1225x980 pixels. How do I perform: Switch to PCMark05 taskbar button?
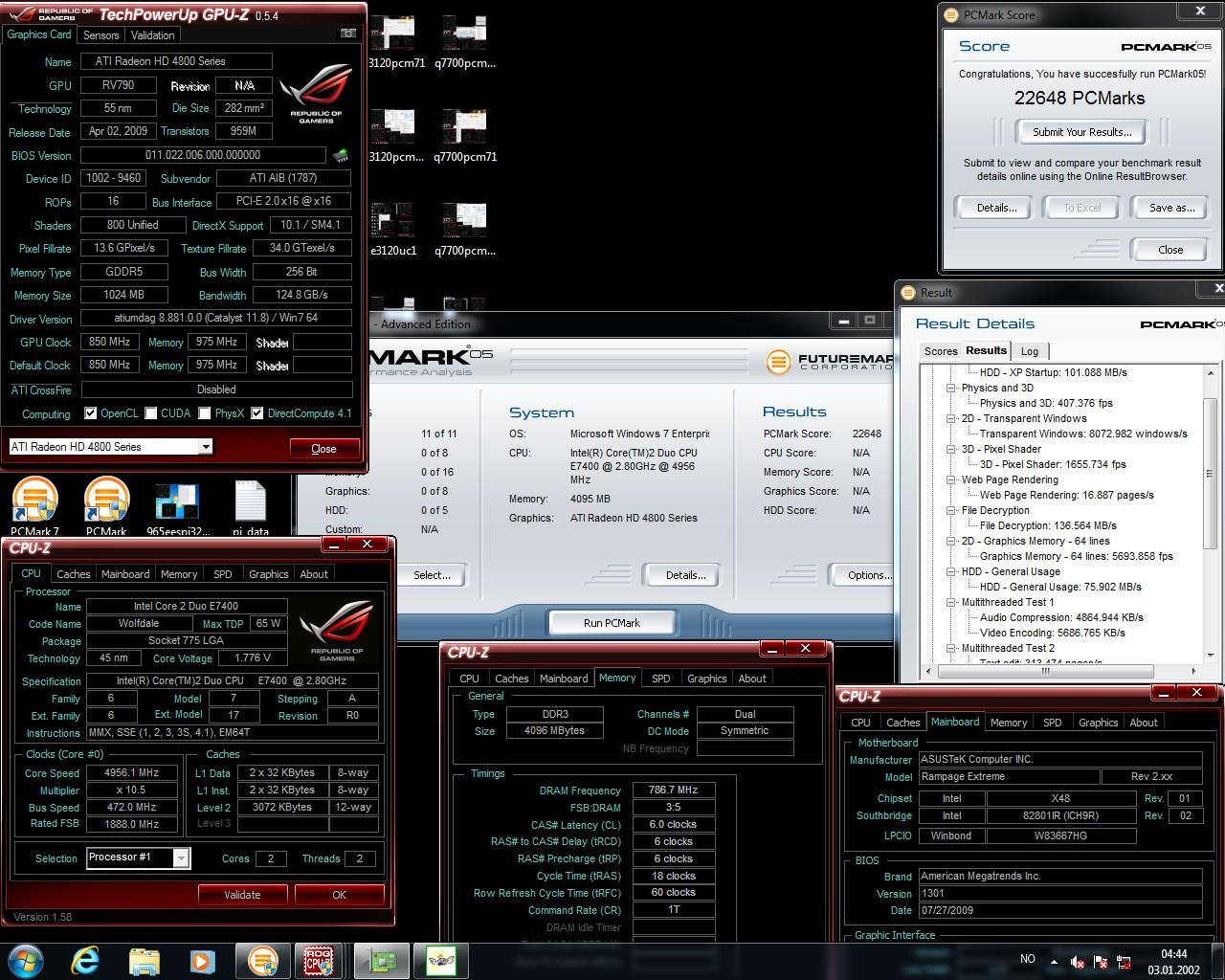point(262,960)
